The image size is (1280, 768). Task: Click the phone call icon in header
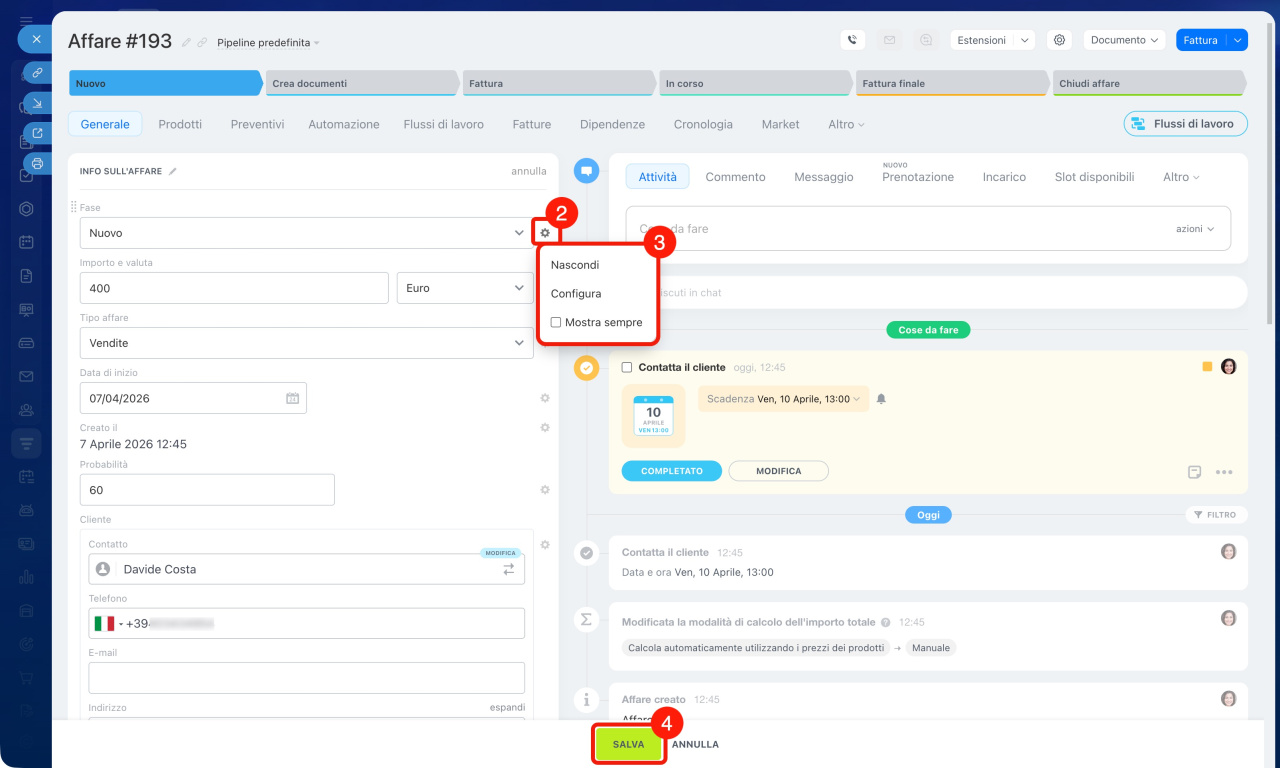tap(852, 40)
